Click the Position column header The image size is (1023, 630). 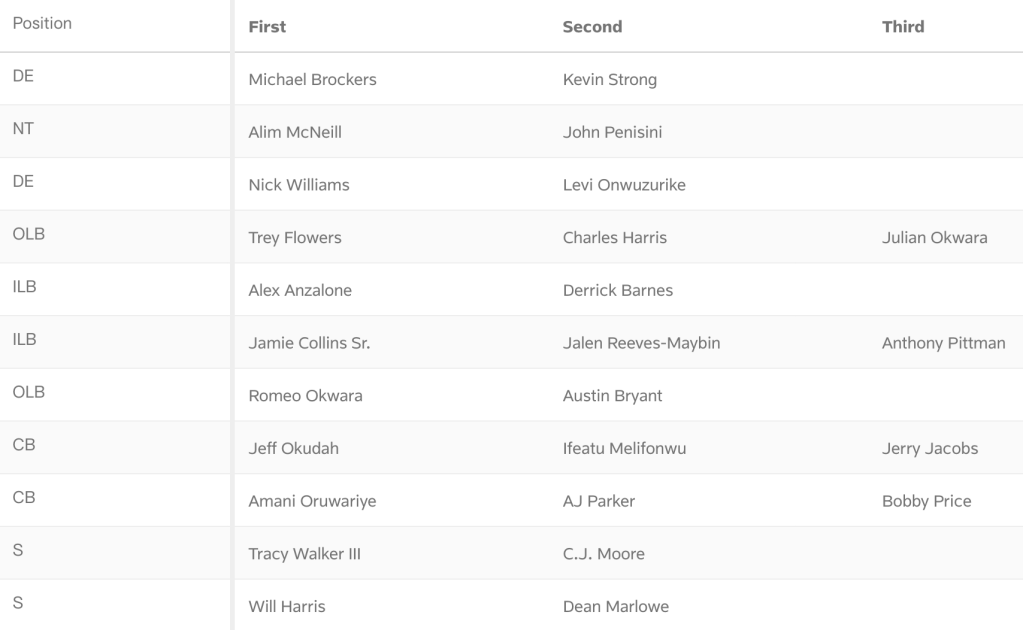pos(42,24)
